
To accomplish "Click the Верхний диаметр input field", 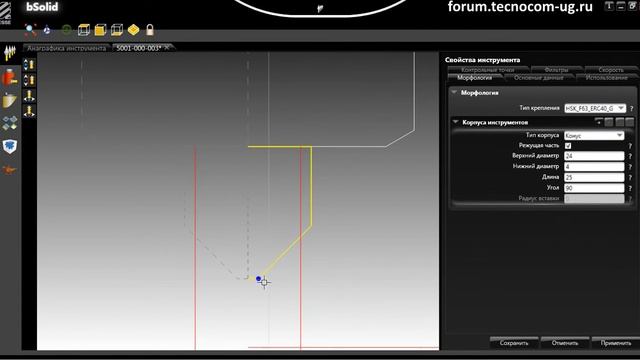I will 594,156.
